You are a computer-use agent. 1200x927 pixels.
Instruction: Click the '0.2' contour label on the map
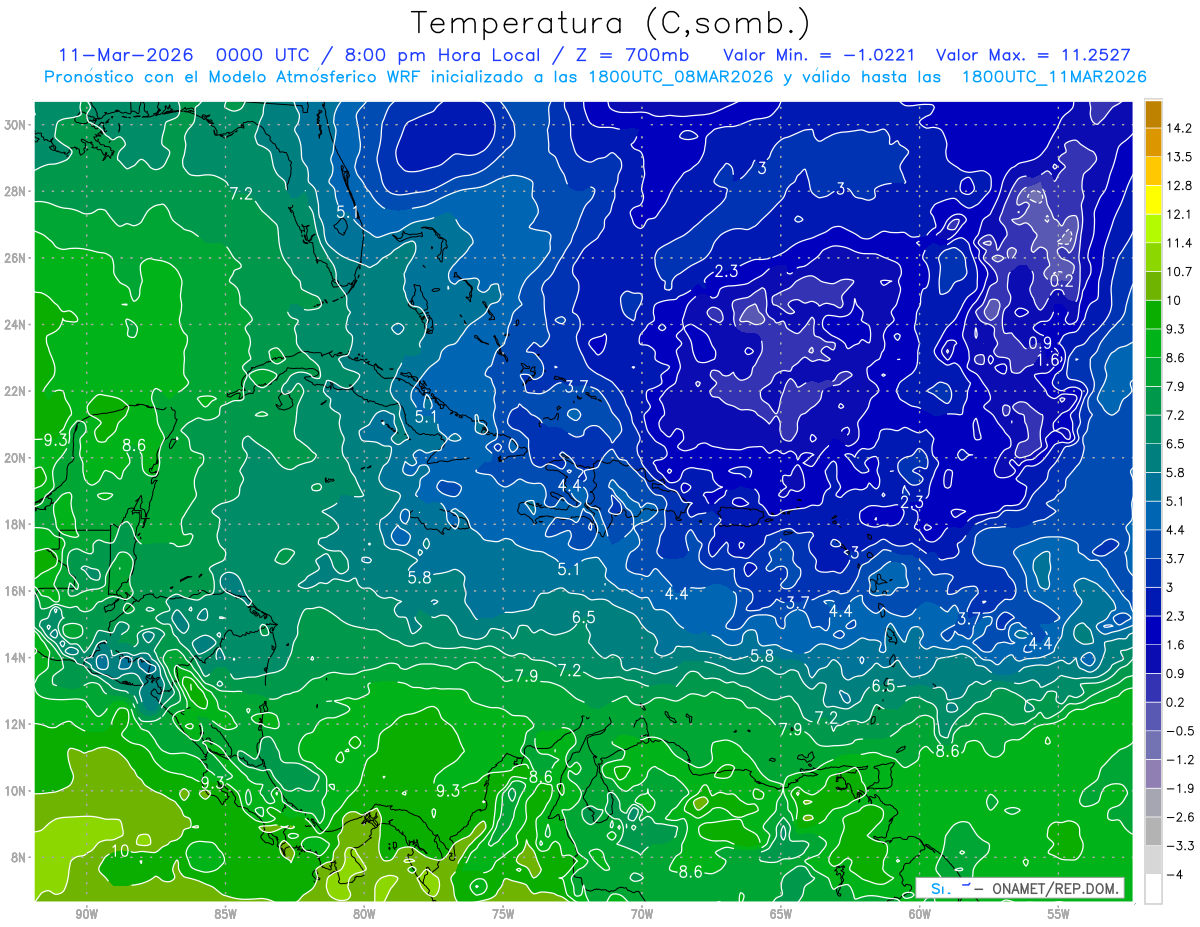[1061, 281]
